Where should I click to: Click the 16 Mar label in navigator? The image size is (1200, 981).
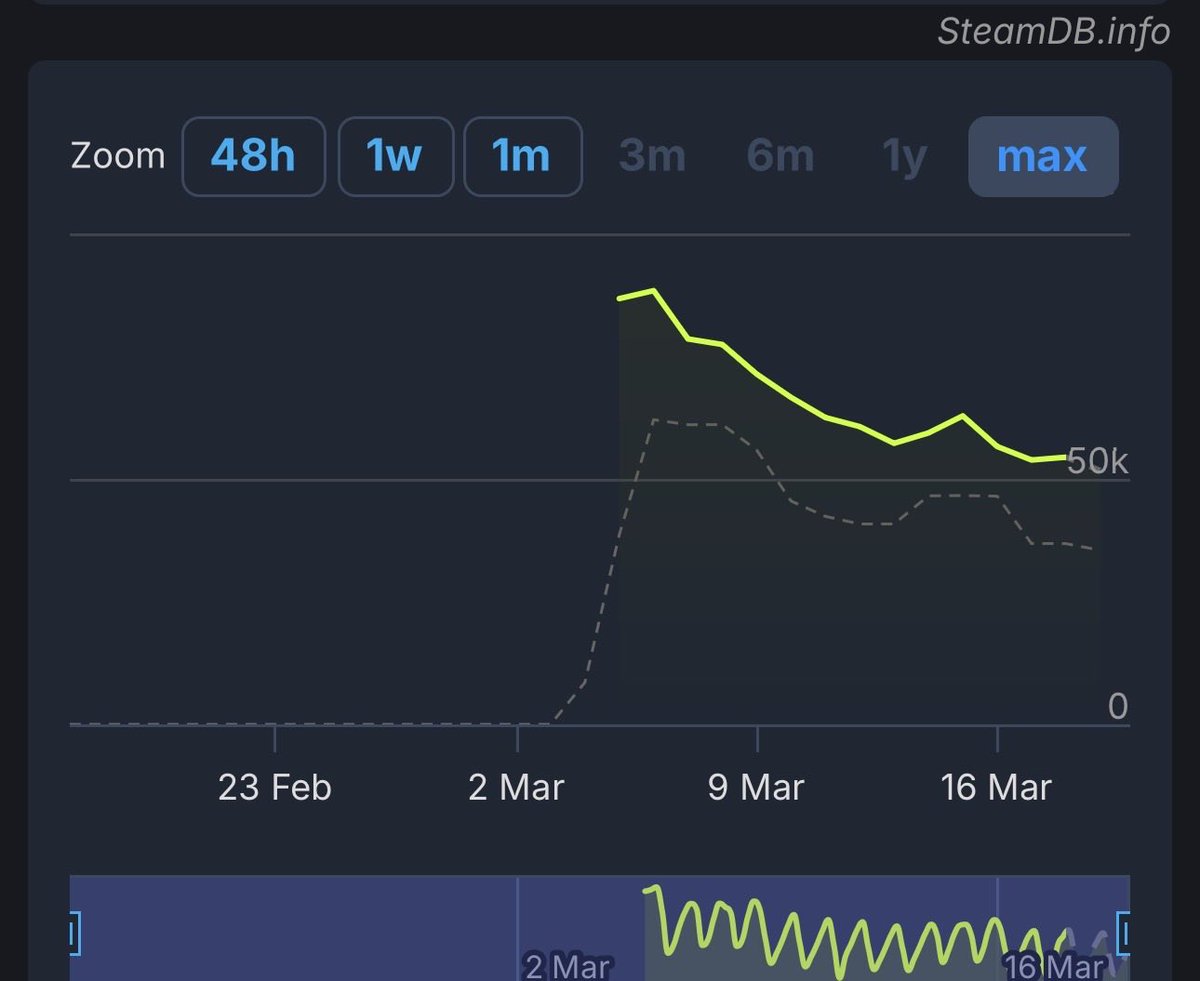[1055, 967]
